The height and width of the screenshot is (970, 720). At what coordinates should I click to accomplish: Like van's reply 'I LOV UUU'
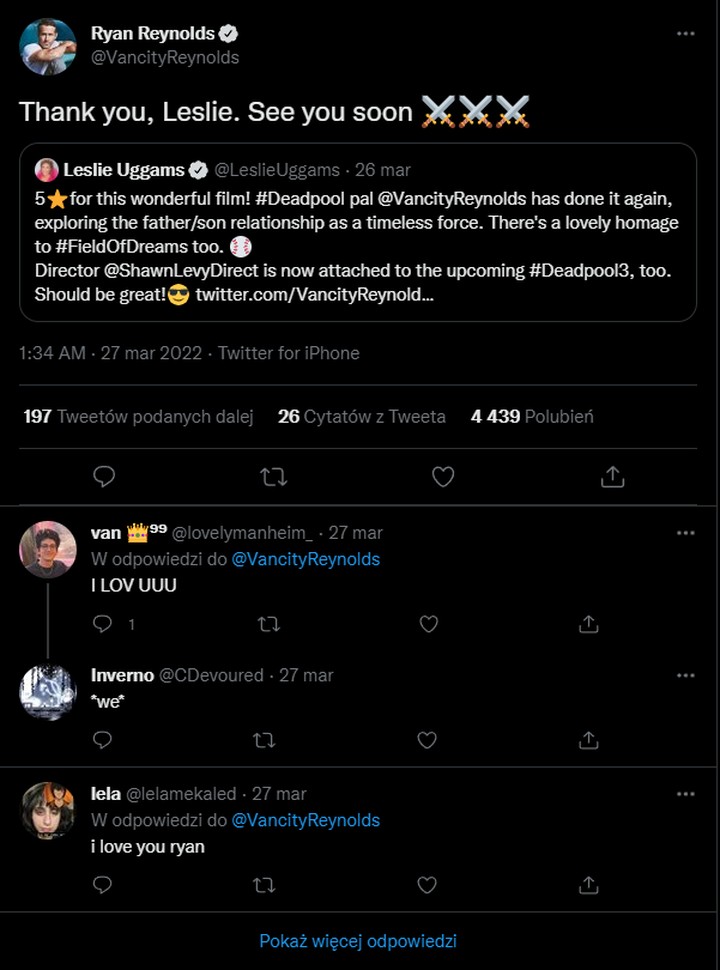click(x=428, y=624)
